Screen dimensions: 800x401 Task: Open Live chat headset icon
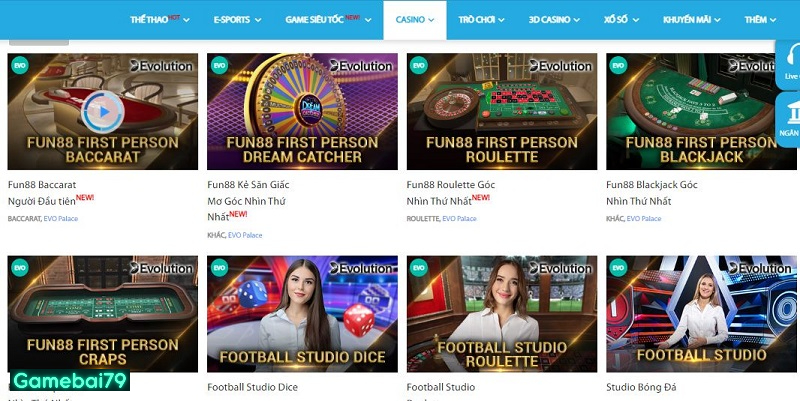[x=792, y=54]
